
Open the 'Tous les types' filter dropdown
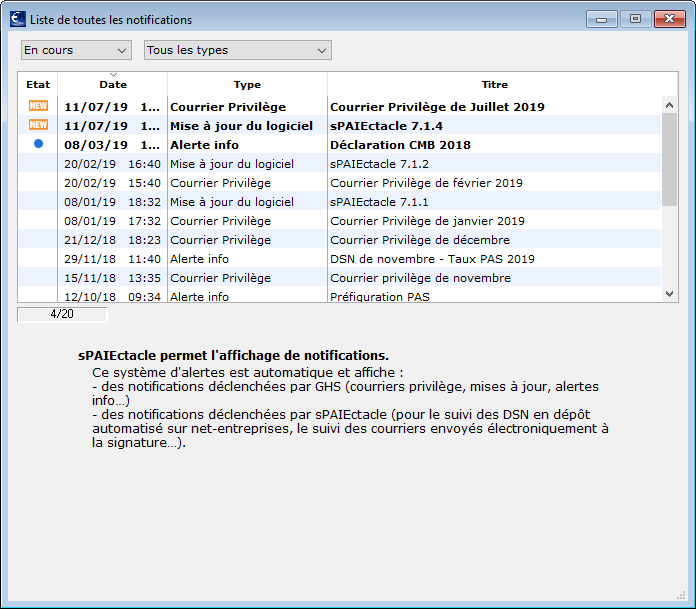[237, 50]
